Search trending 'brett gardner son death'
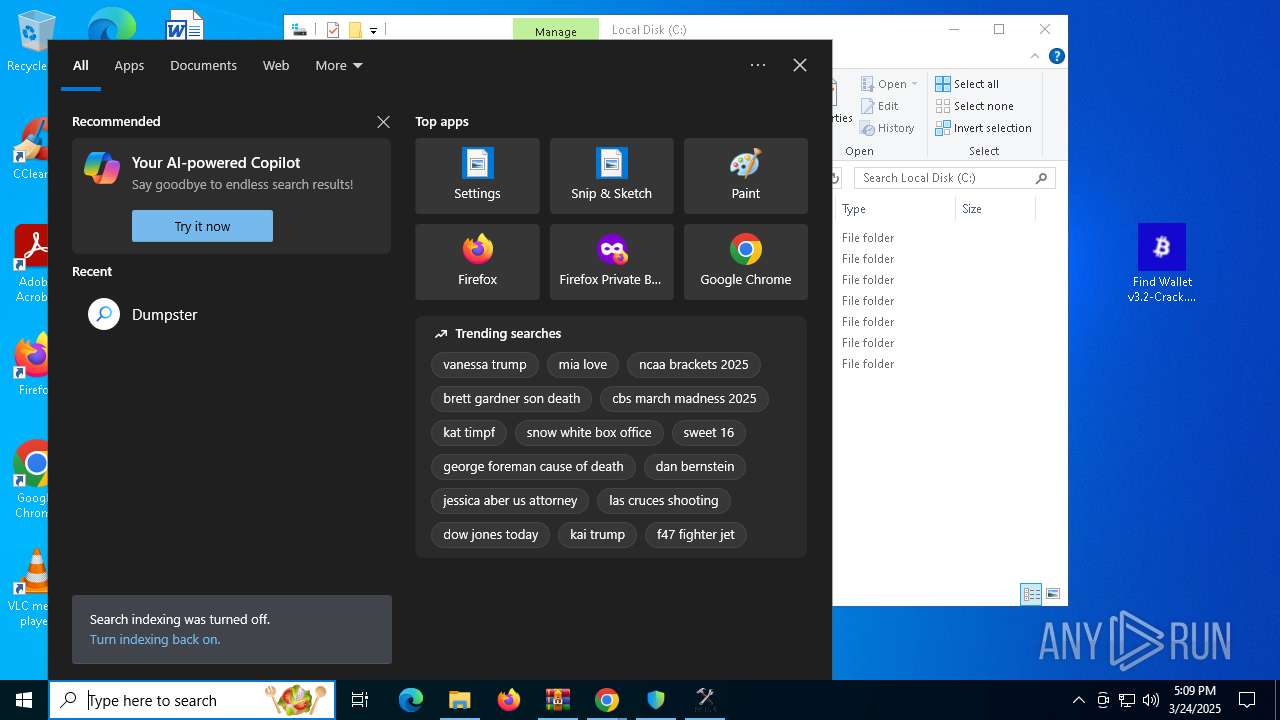The height and width of the screenshot is (720, 1280). tap(512, 398)
